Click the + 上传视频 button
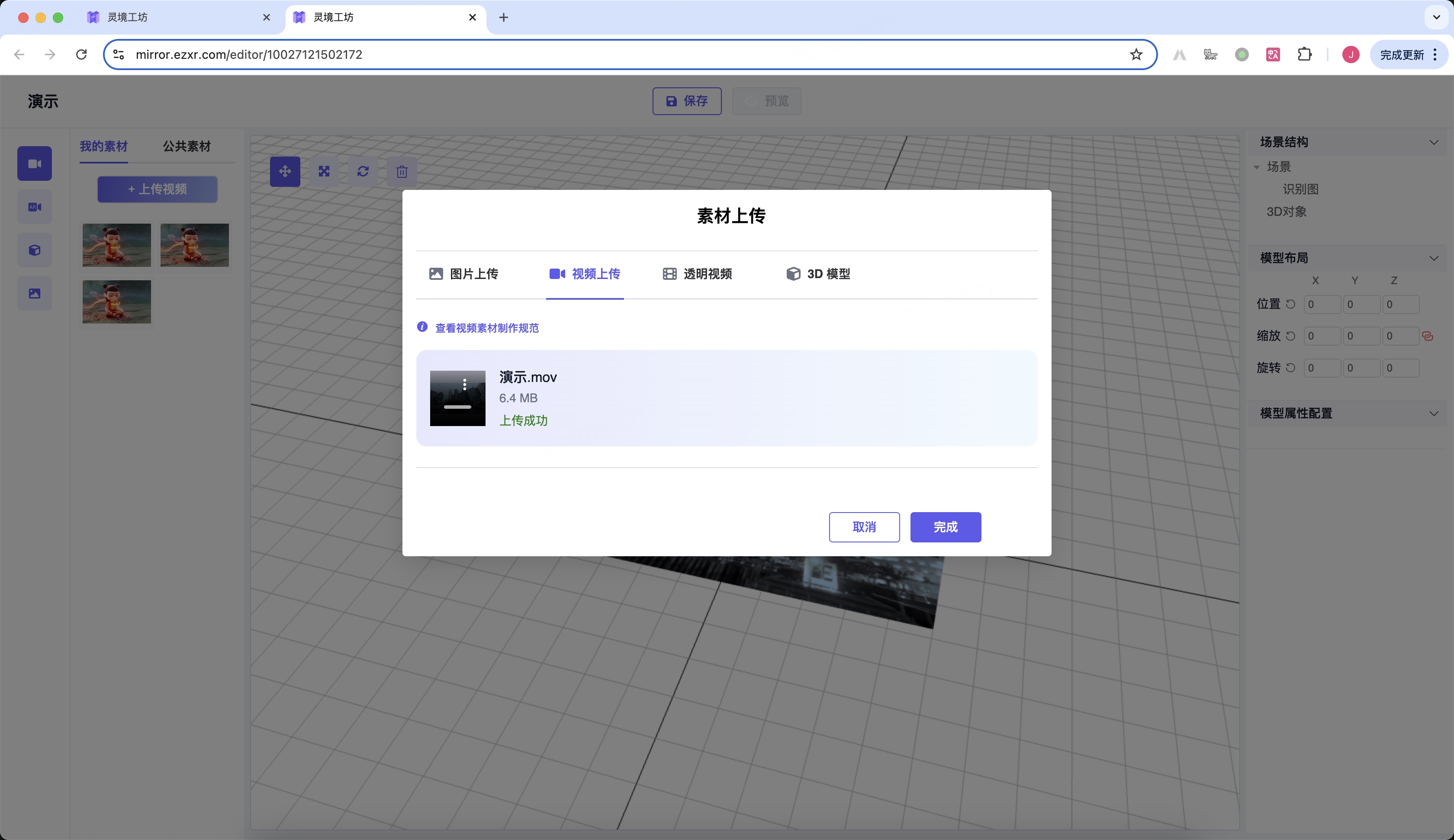This screenshot has width=1454, height=840. (x=158, y=189)
